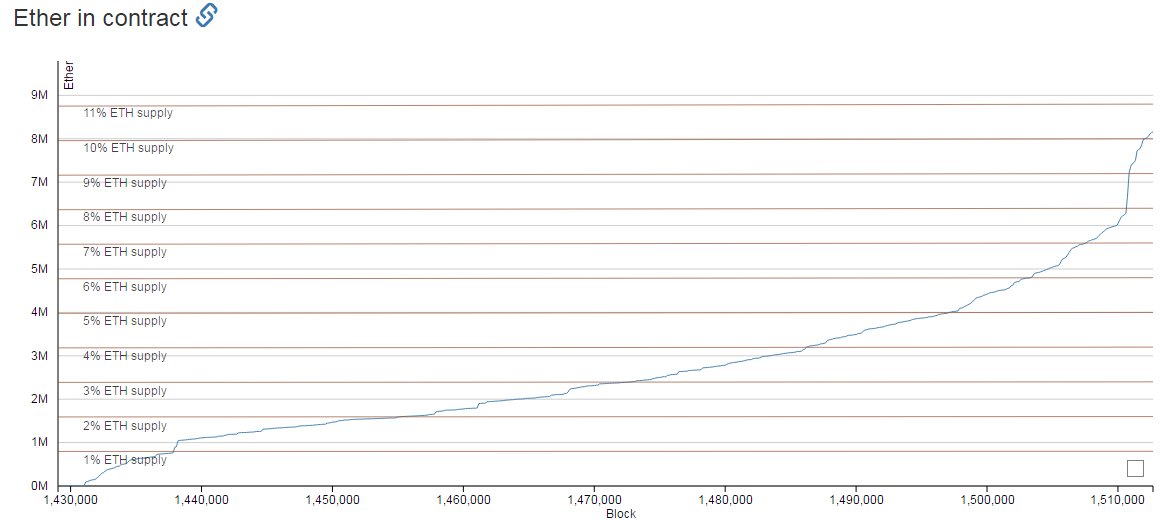This screenshot has width=1176, height=522.
Task: Click the 0M y-axis tick label
Action: pyautogui.click(x=40, y=486)
